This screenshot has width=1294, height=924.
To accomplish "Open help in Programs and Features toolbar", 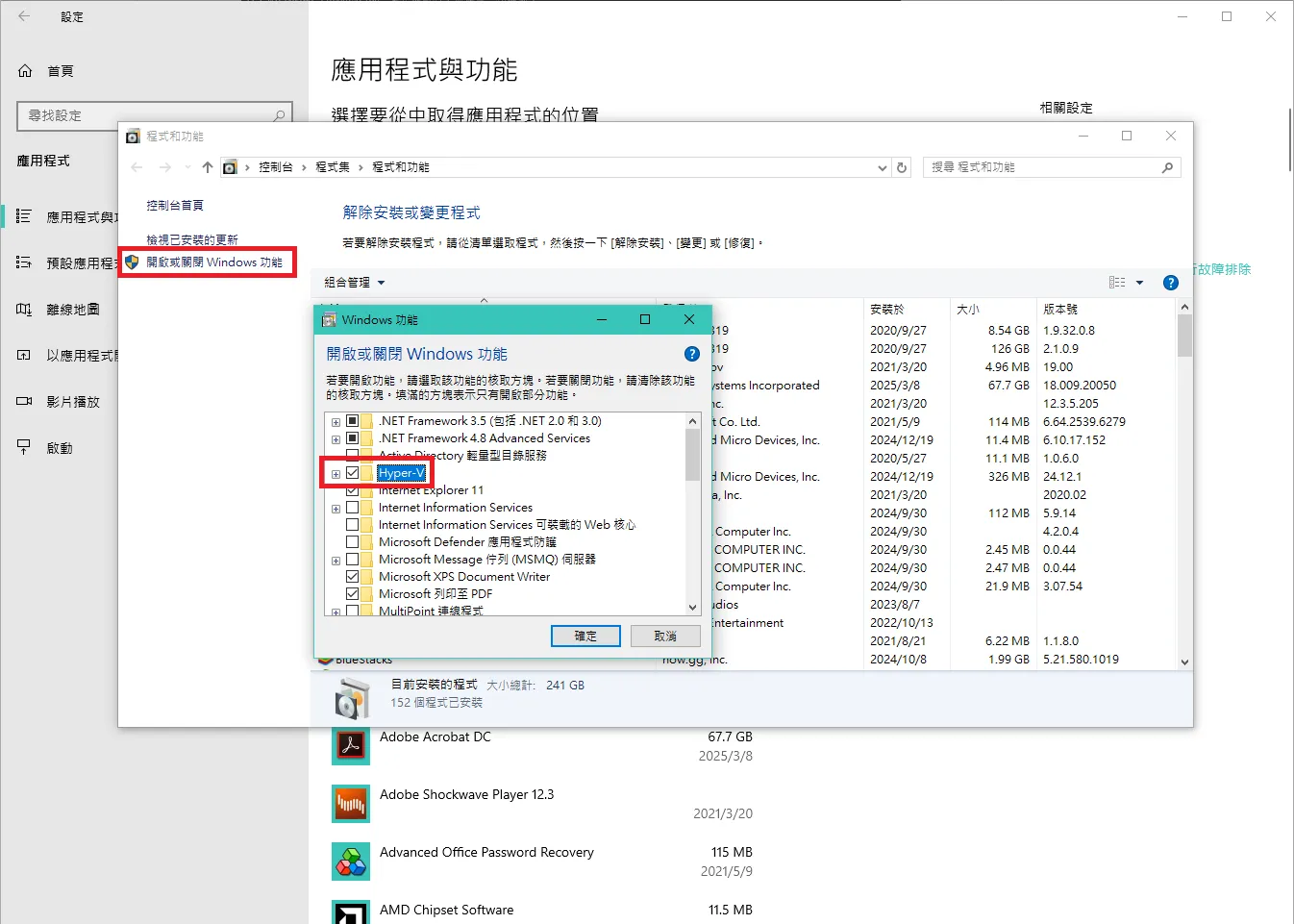I will [1170, 283].
